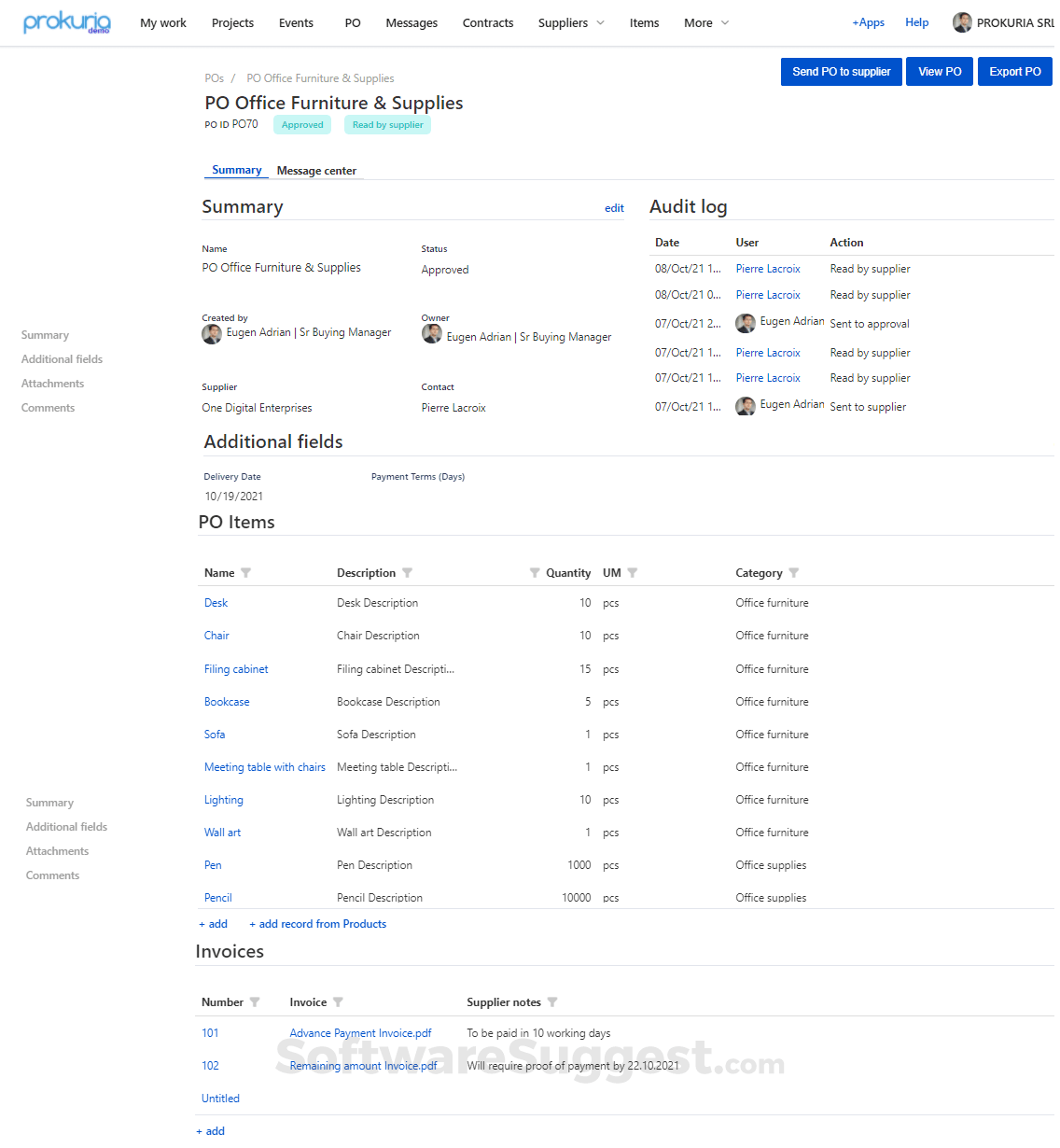1060x1148 pixels.
Task: Open the Contracts menu item
Action: 488,22
